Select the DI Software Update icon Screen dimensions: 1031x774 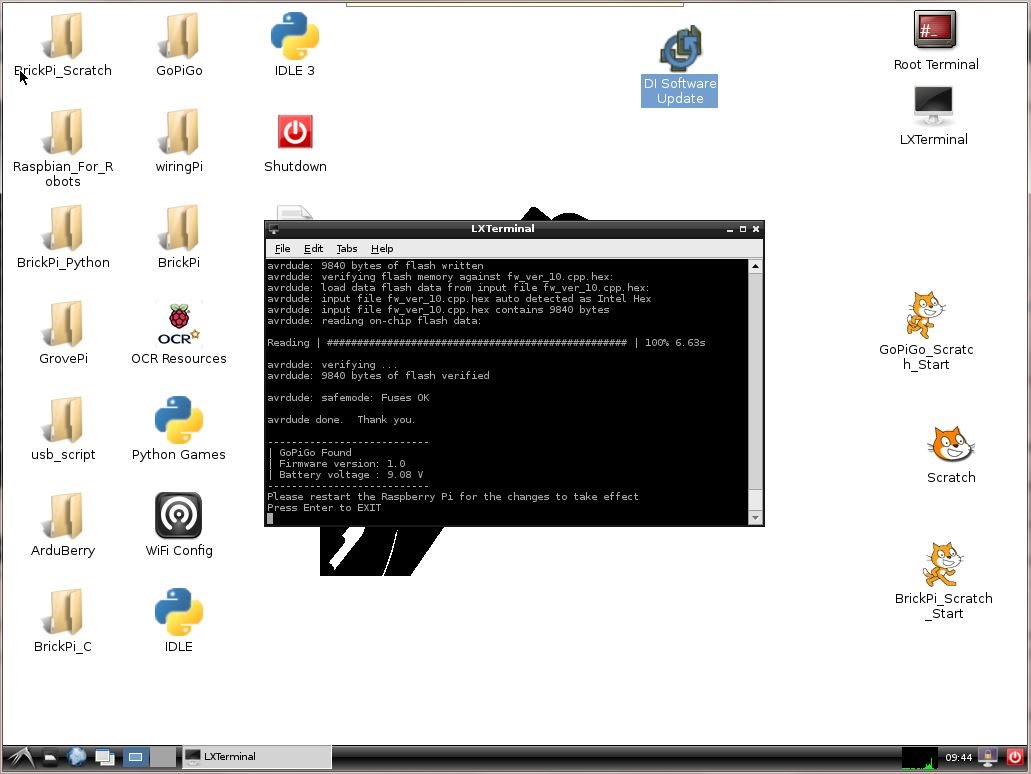point(680,49)
